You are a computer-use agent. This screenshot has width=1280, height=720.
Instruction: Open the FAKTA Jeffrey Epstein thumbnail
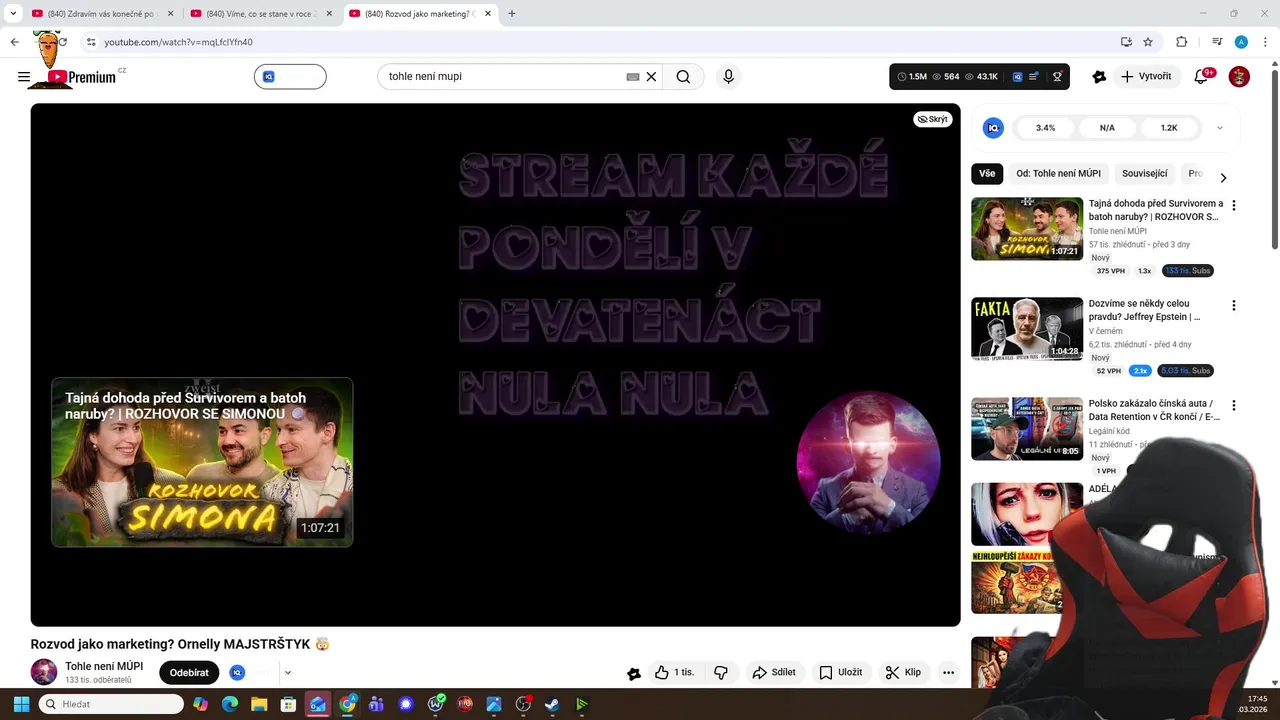click(x=1027, y=329)
